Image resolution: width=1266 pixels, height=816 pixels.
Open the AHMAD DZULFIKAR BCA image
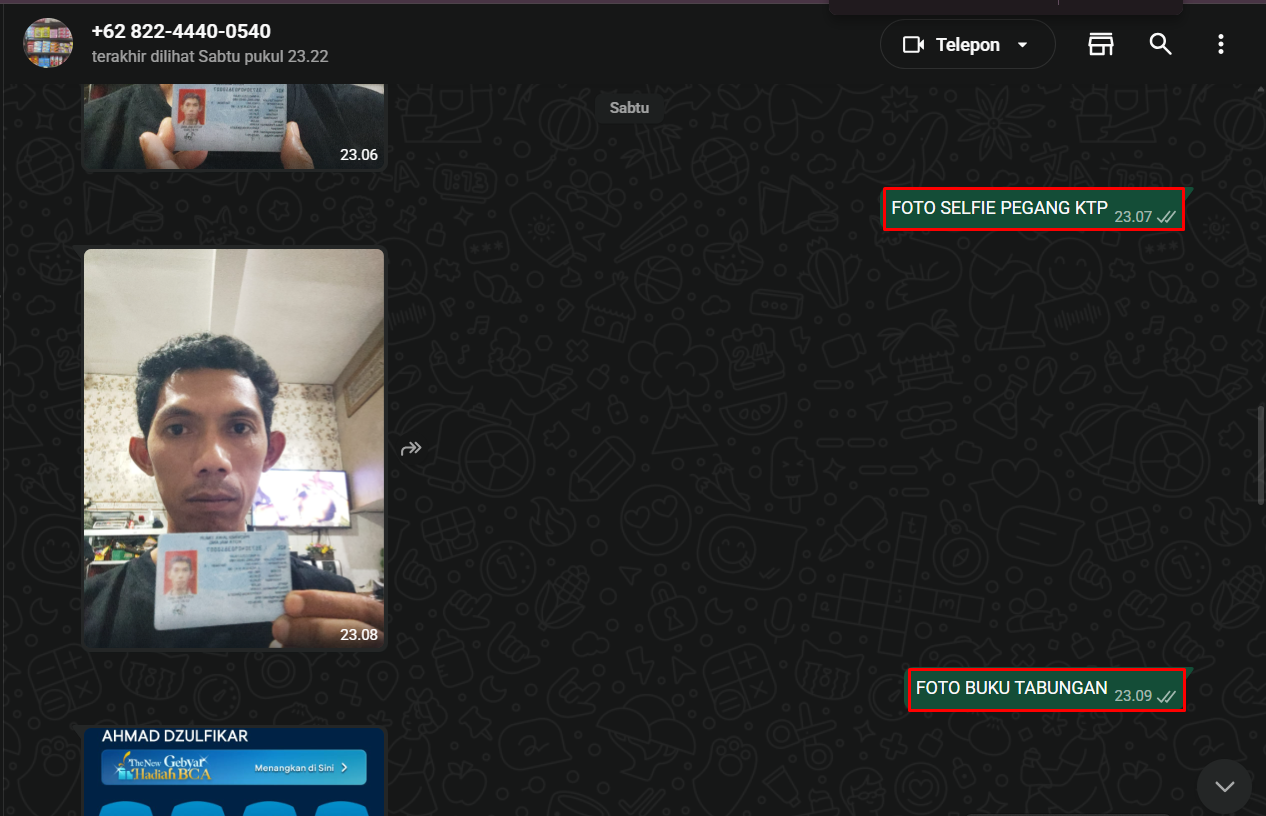[x=234, y=771]
